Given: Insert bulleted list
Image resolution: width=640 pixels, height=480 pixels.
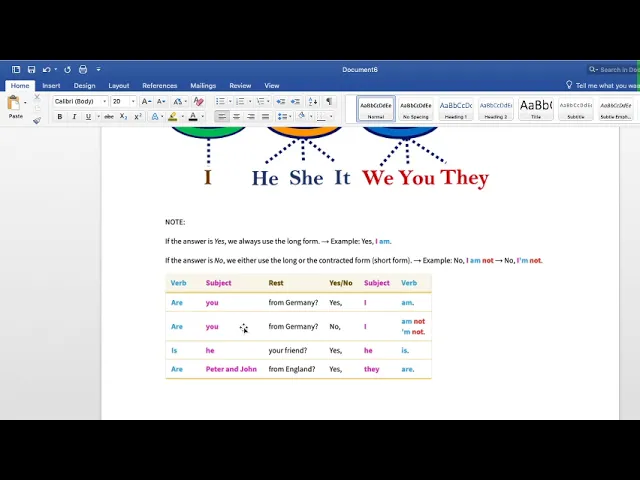Looking at the screenshot, I should point(220,101).
